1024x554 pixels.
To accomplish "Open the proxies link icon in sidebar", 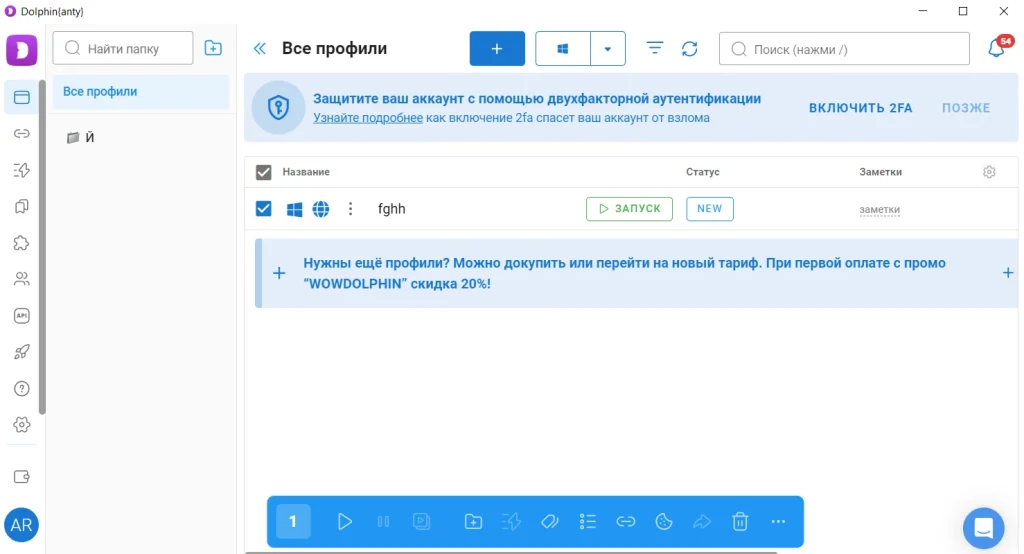I will point(22,134).
